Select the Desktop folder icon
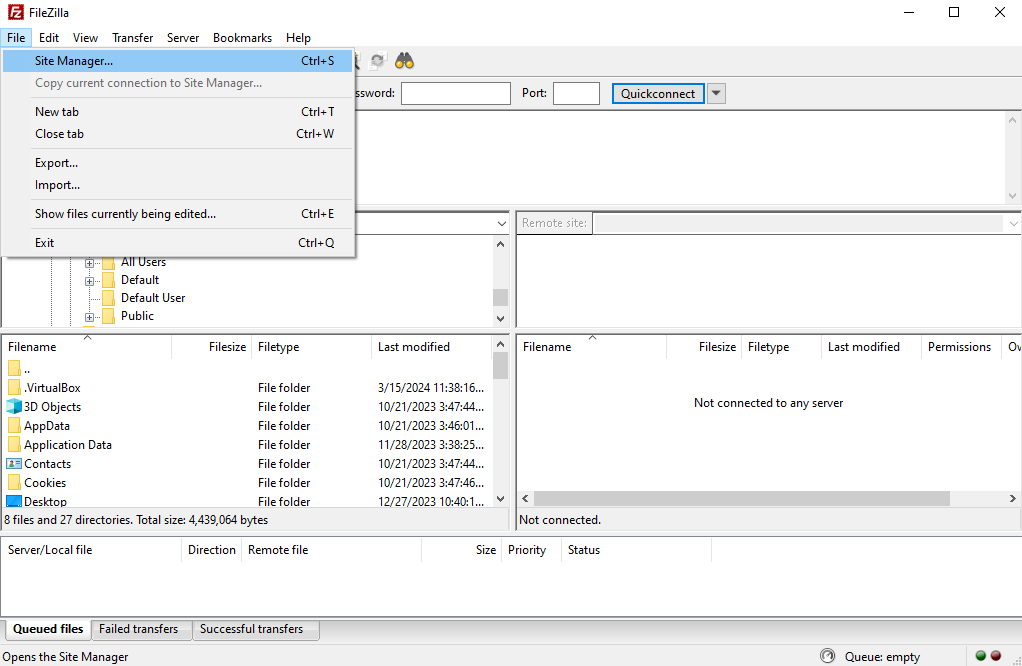Viewport: 1022px width, 666px height. pyautogui.click(x=14, y=501)
